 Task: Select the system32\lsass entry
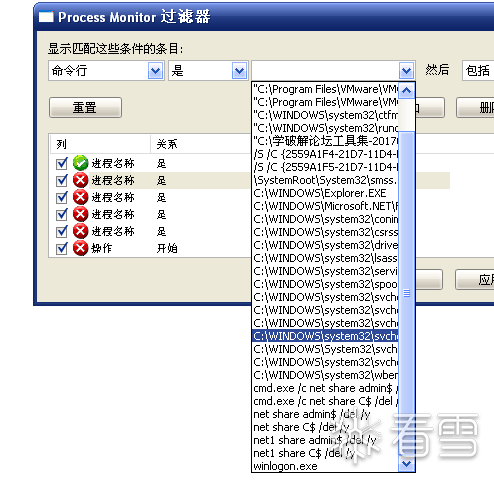coord(325,258)
